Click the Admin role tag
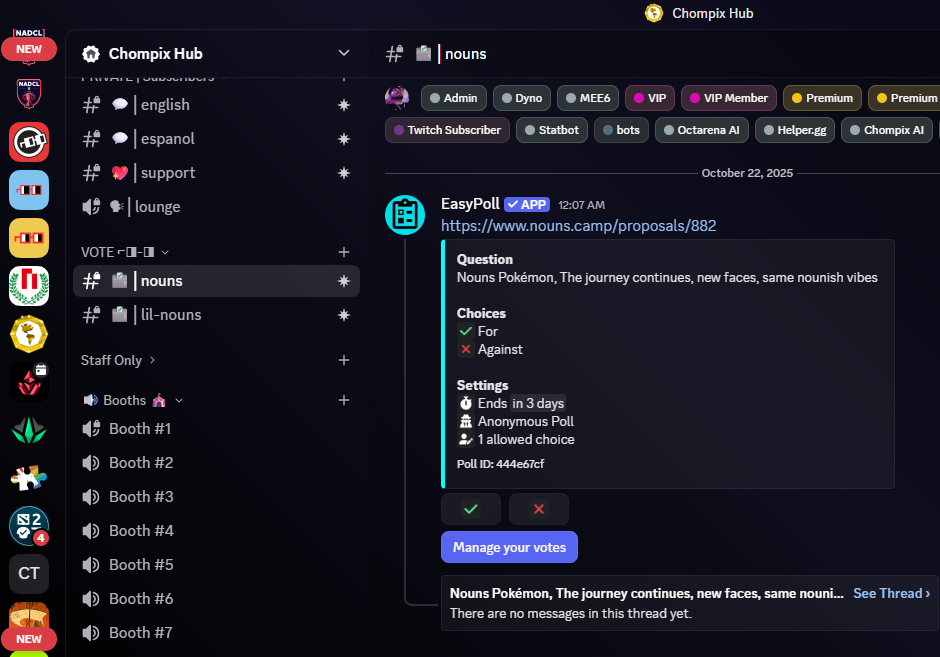The image size is (940, 657). point(454,98)
